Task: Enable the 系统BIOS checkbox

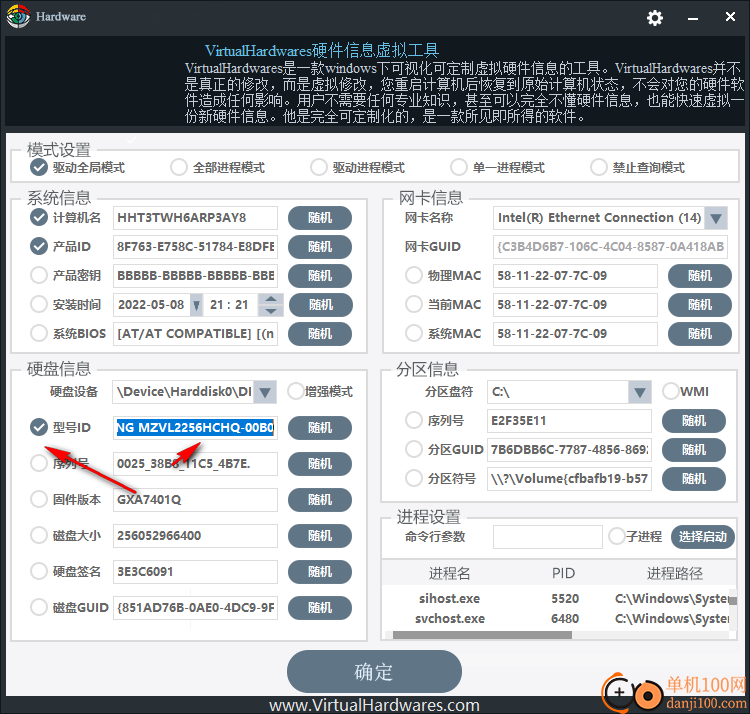Action: (x=39, y=333)
